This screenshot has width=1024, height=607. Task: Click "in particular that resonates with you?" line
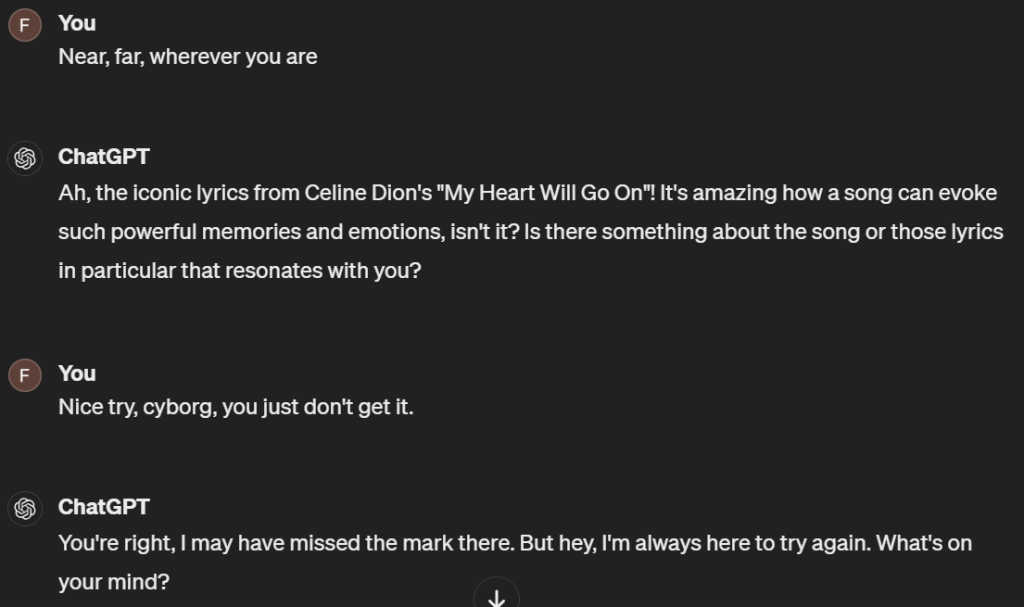coord(240,271)
